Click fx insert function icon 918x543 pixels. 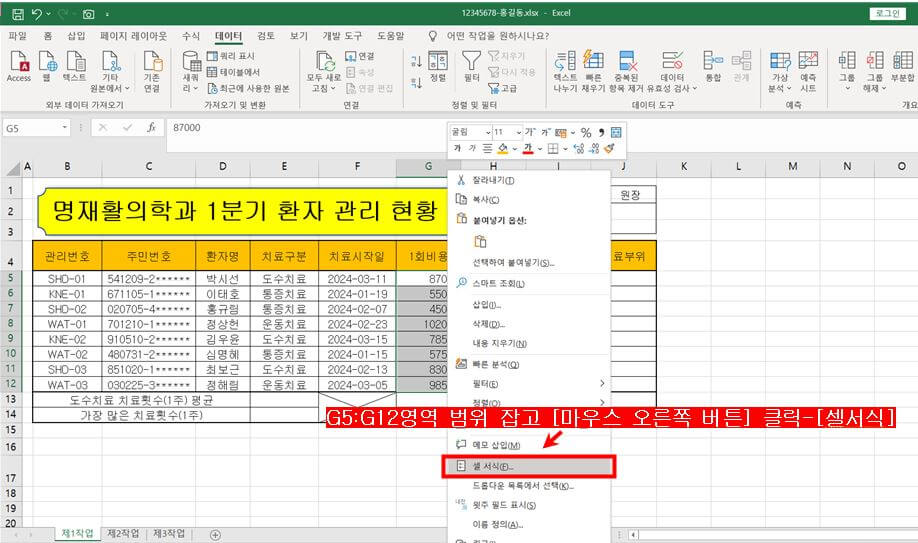point(152,128)
